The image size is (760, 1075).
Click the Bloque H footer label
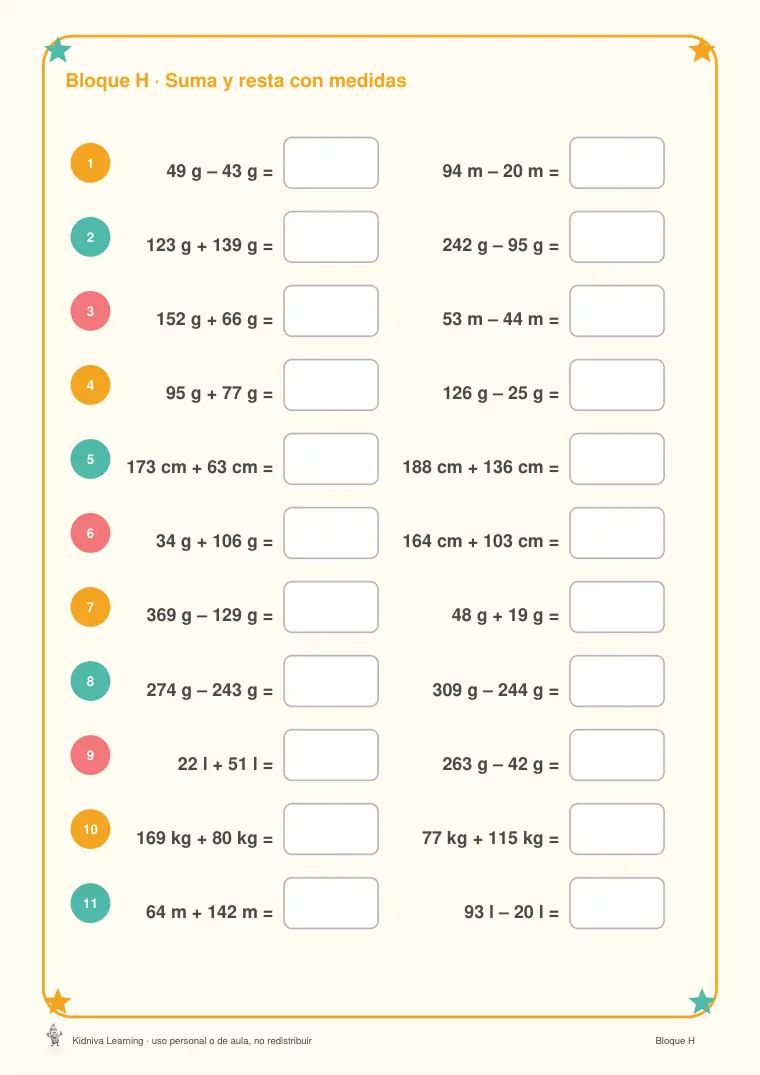pos(675,1041)
